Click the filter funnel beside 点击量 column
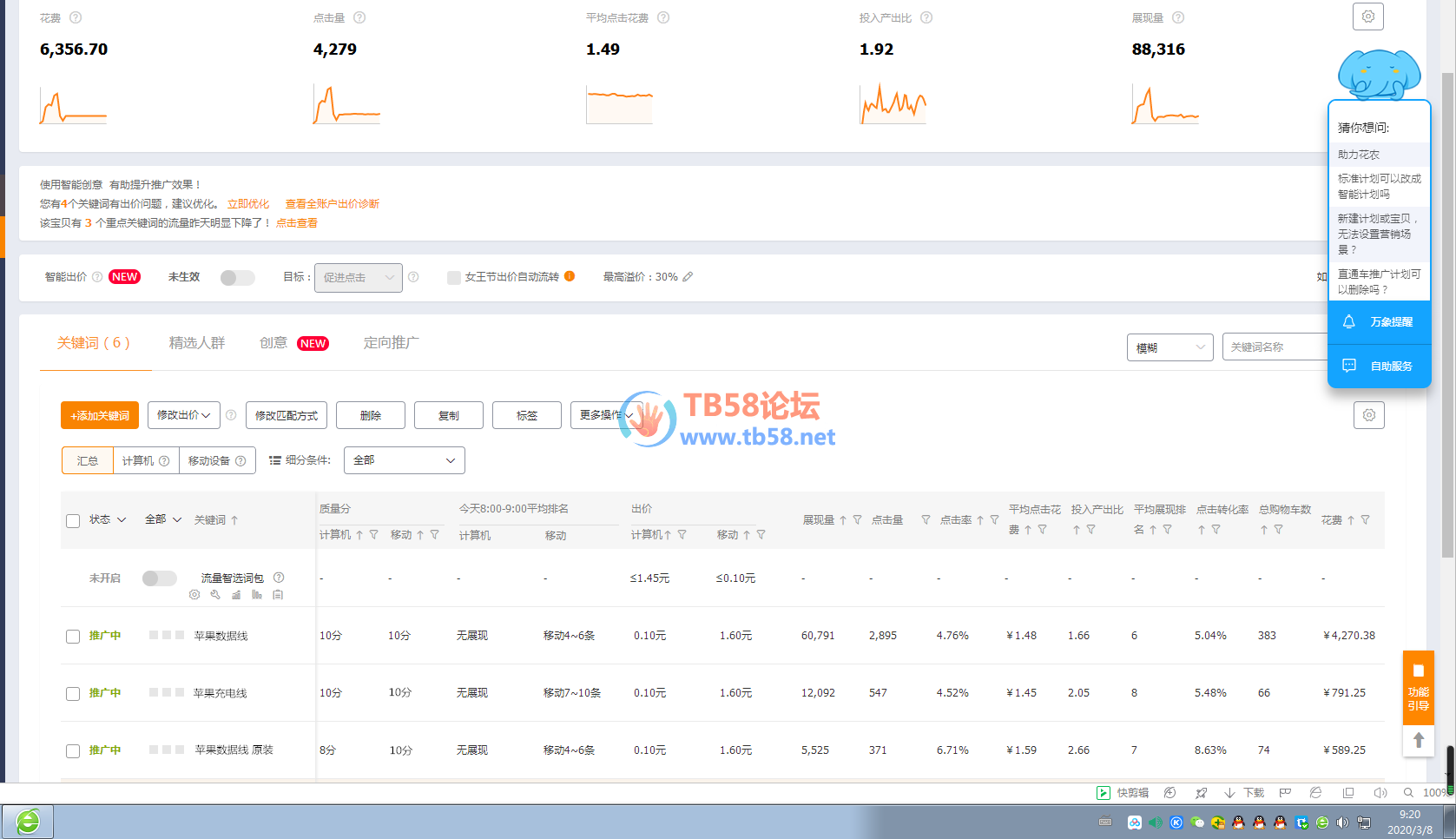The width and height of the screenshot is (1456, 839). (926, 520)
